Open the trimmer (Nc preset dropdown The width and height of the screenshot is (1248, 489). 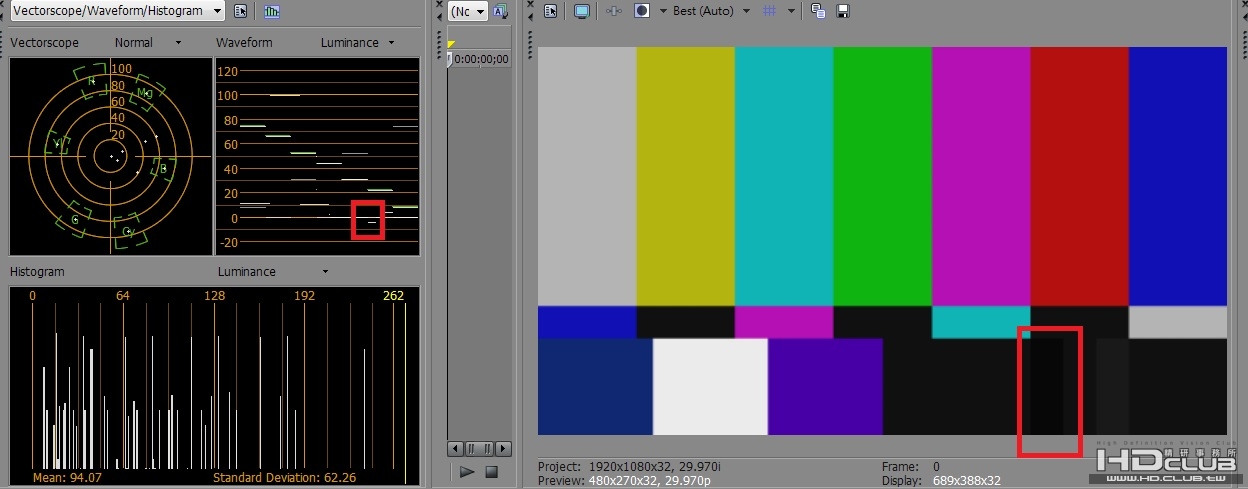[468, 11]
